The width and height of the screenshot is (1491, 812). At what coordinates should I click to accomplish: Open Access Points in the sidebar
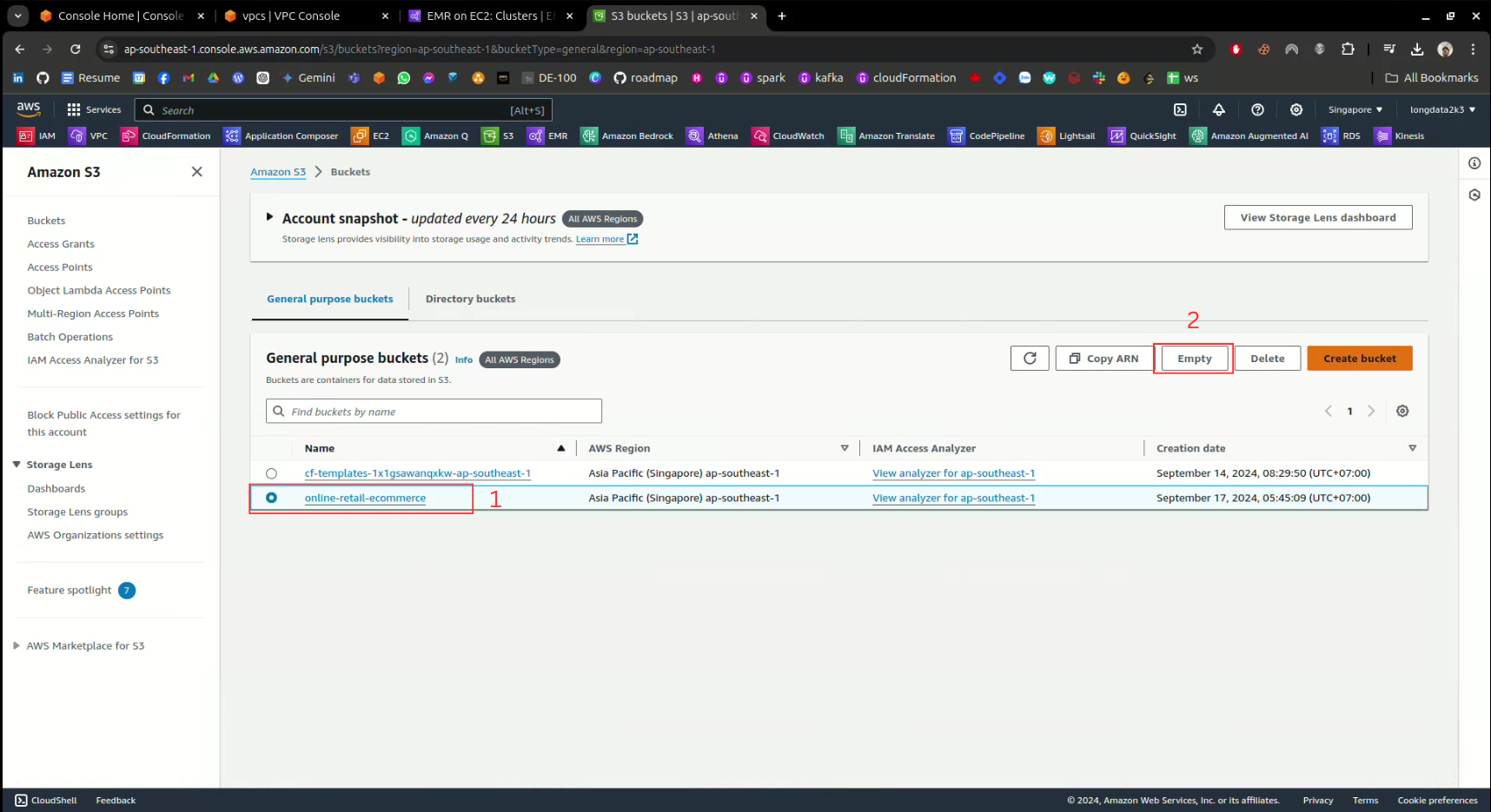click(x=60, y=267)
